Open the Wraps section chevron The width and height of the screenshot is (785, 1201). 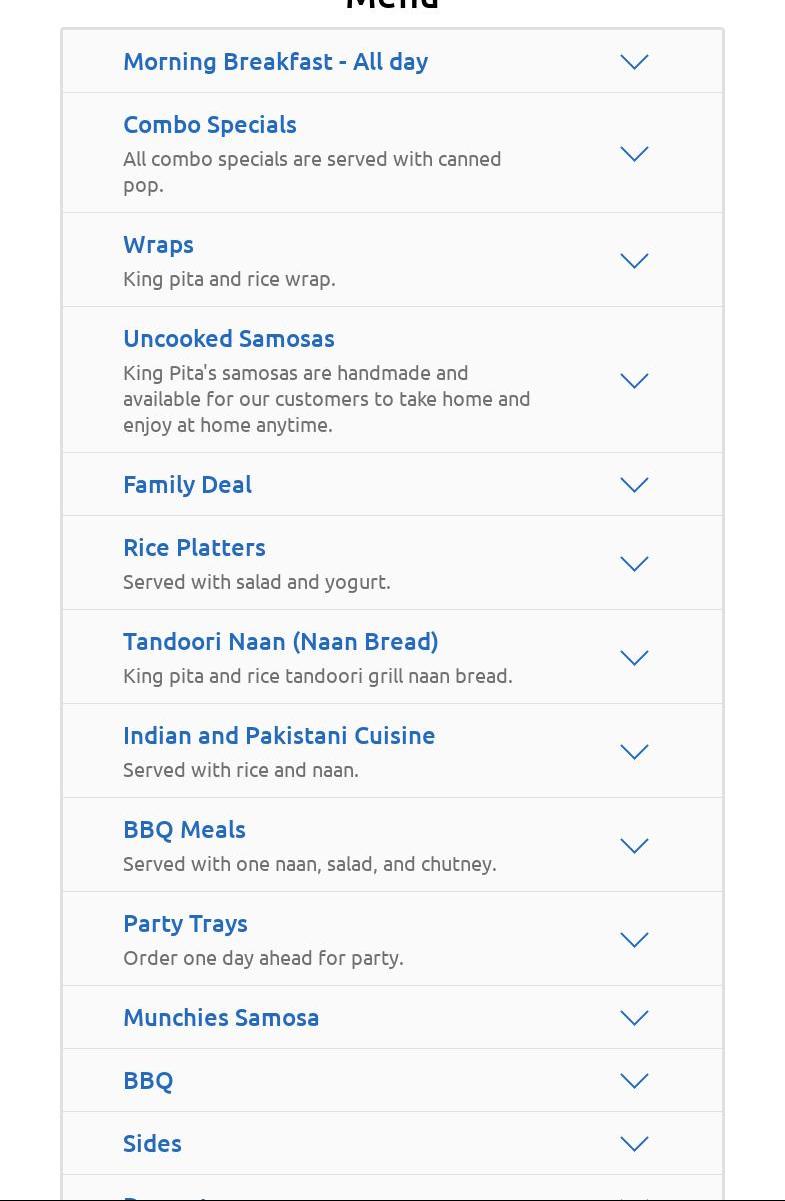click(634, 261)
